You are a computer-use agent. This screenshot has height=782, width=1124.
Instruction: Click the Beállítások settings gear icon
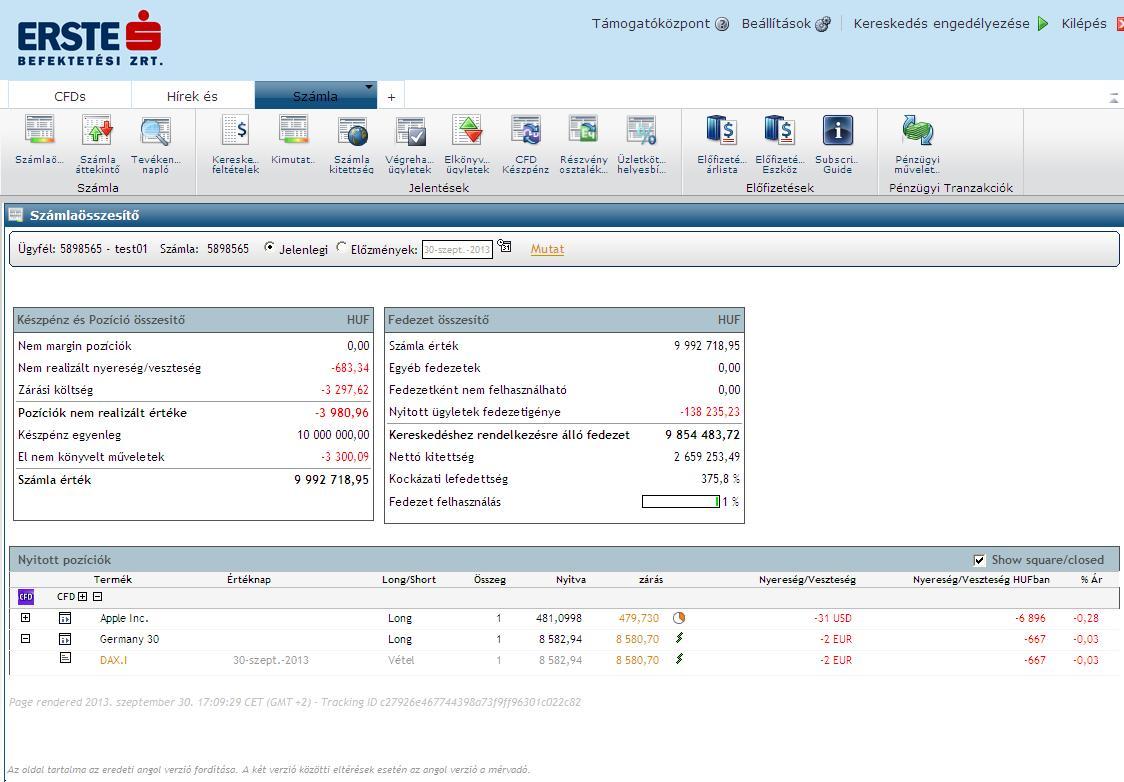click(824, 24)
